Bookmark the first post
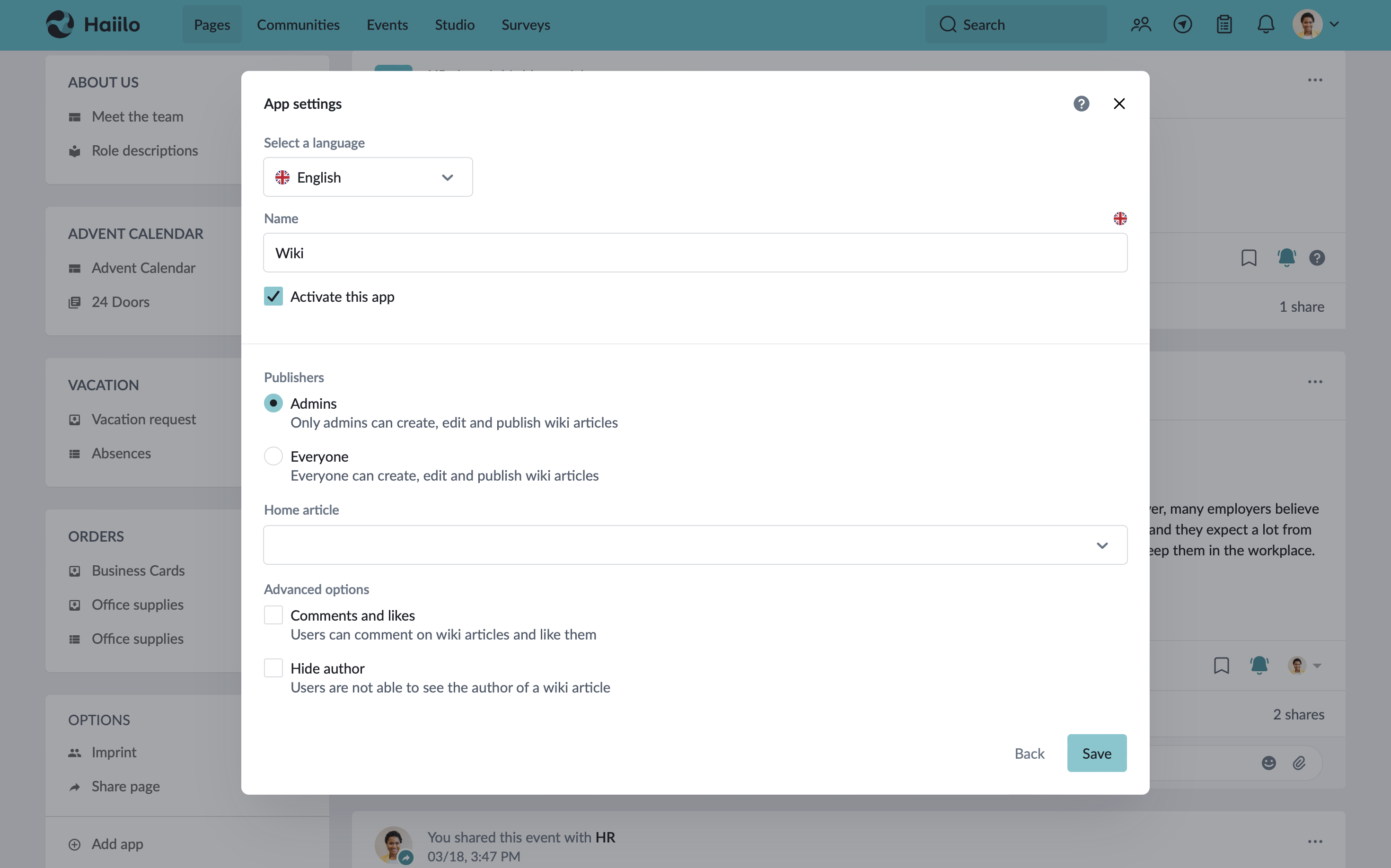 click(x=1249, y=258)
